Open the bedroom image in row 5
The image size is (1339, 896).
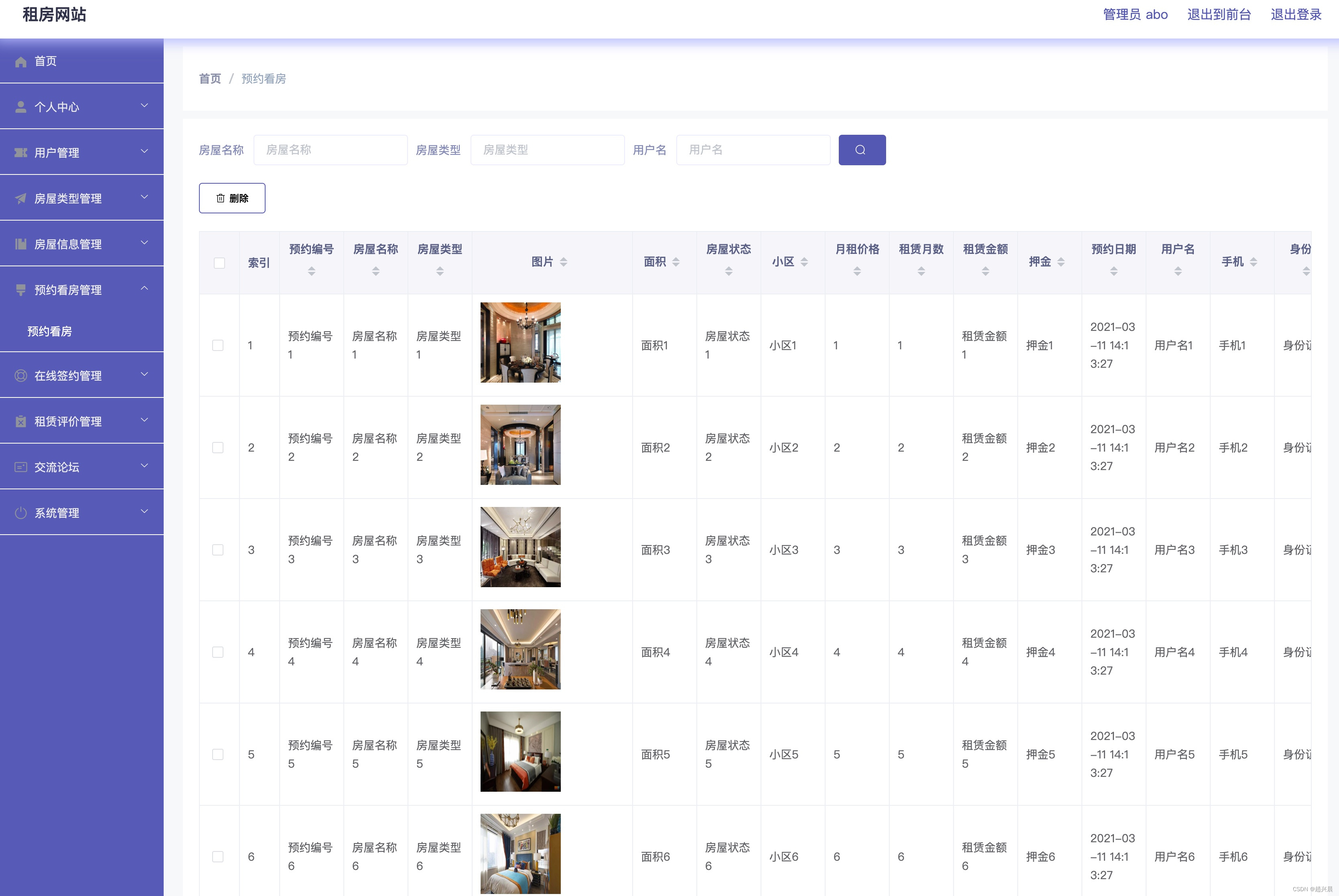pyautogui.click(x=521, y=752)
